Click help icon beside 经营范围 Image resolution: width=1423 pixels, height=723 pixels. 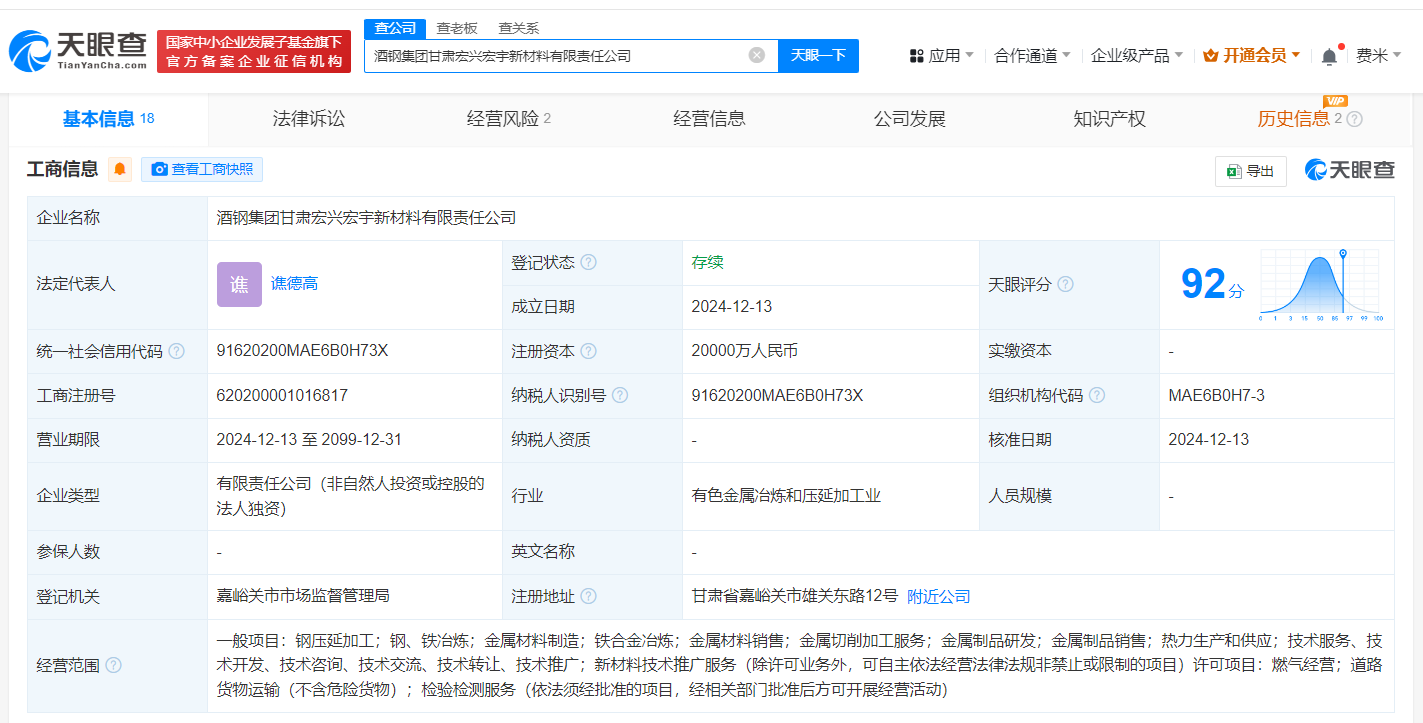(114, 665)
